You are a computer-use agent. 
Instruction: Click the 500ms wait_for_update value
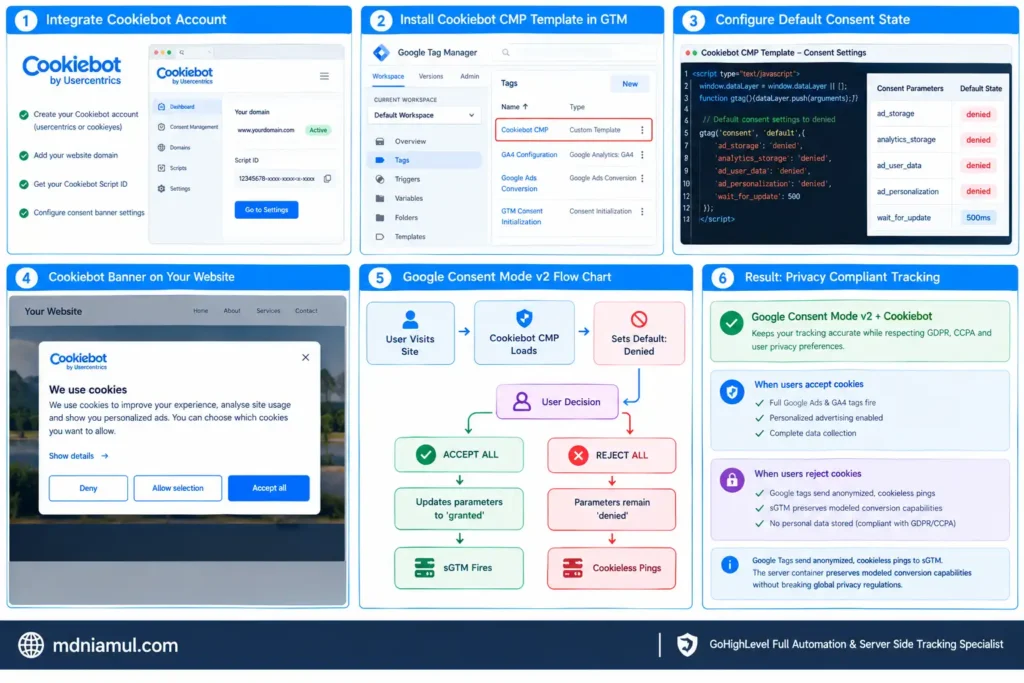[x=978, y=217]
